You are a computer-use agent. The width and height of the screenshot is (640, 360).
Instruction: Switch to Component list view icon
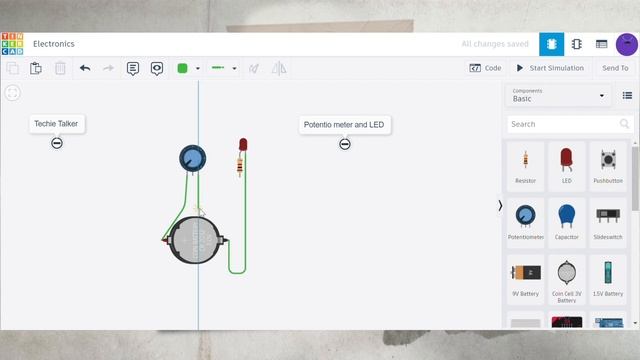pos(602,44)
